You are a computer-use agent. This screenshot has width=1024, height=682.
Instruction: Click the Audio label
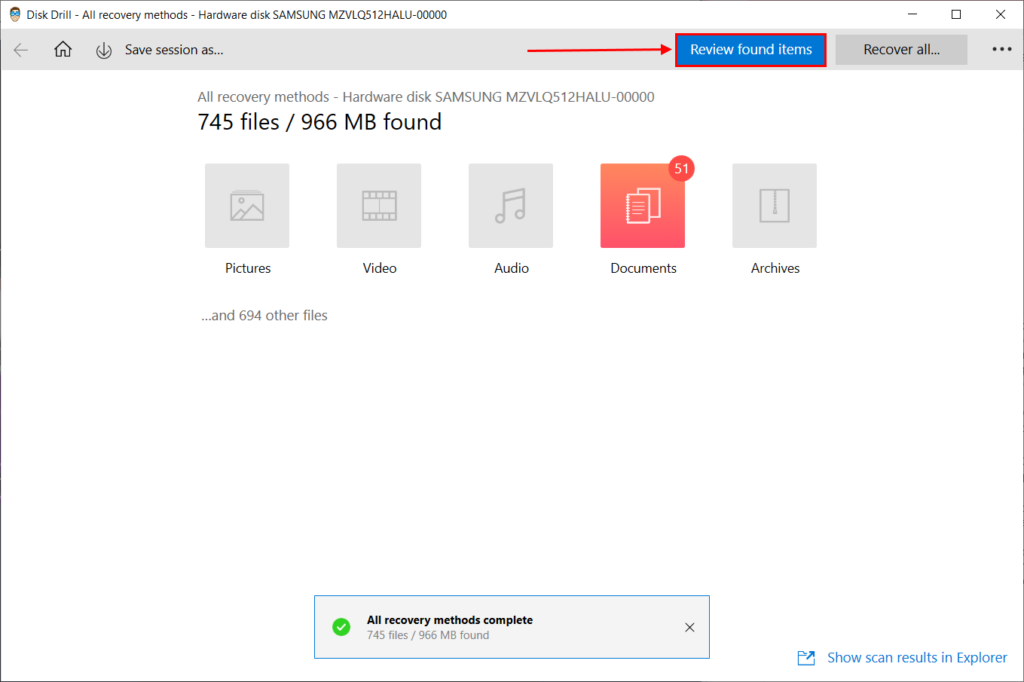point(511,268)
